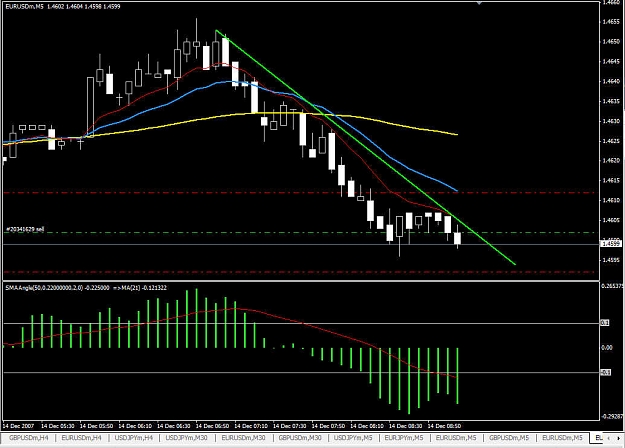Select the GBPUSDm,M30 chart tab
This screenshot has height=448, width=625.
300,438
